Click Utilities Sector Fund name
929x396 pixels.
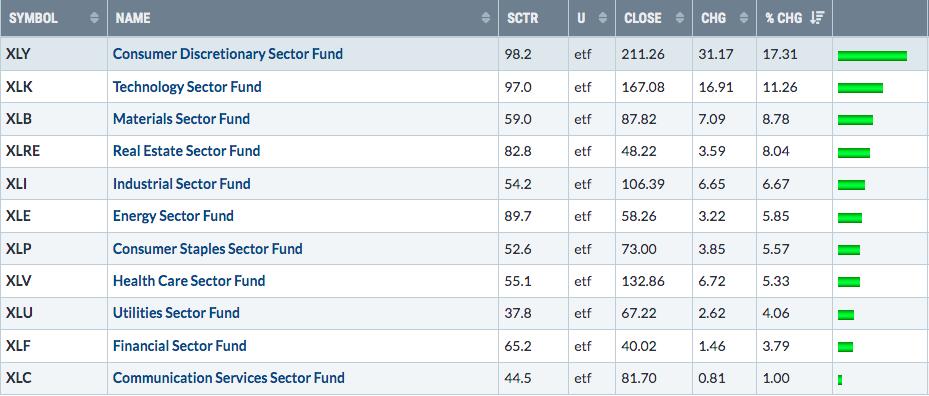176,313
